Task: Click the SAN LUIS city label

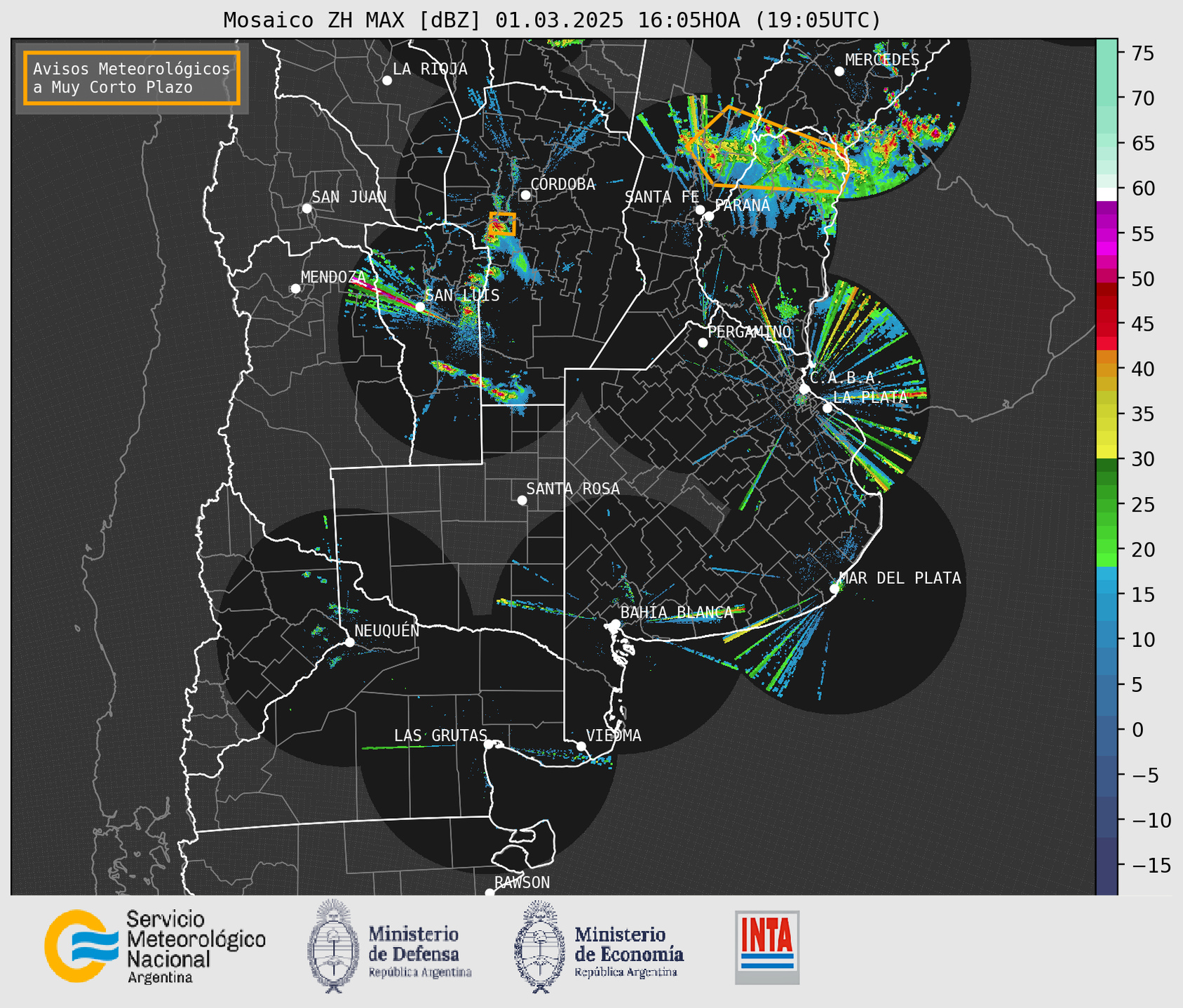Action: (462, 295)
